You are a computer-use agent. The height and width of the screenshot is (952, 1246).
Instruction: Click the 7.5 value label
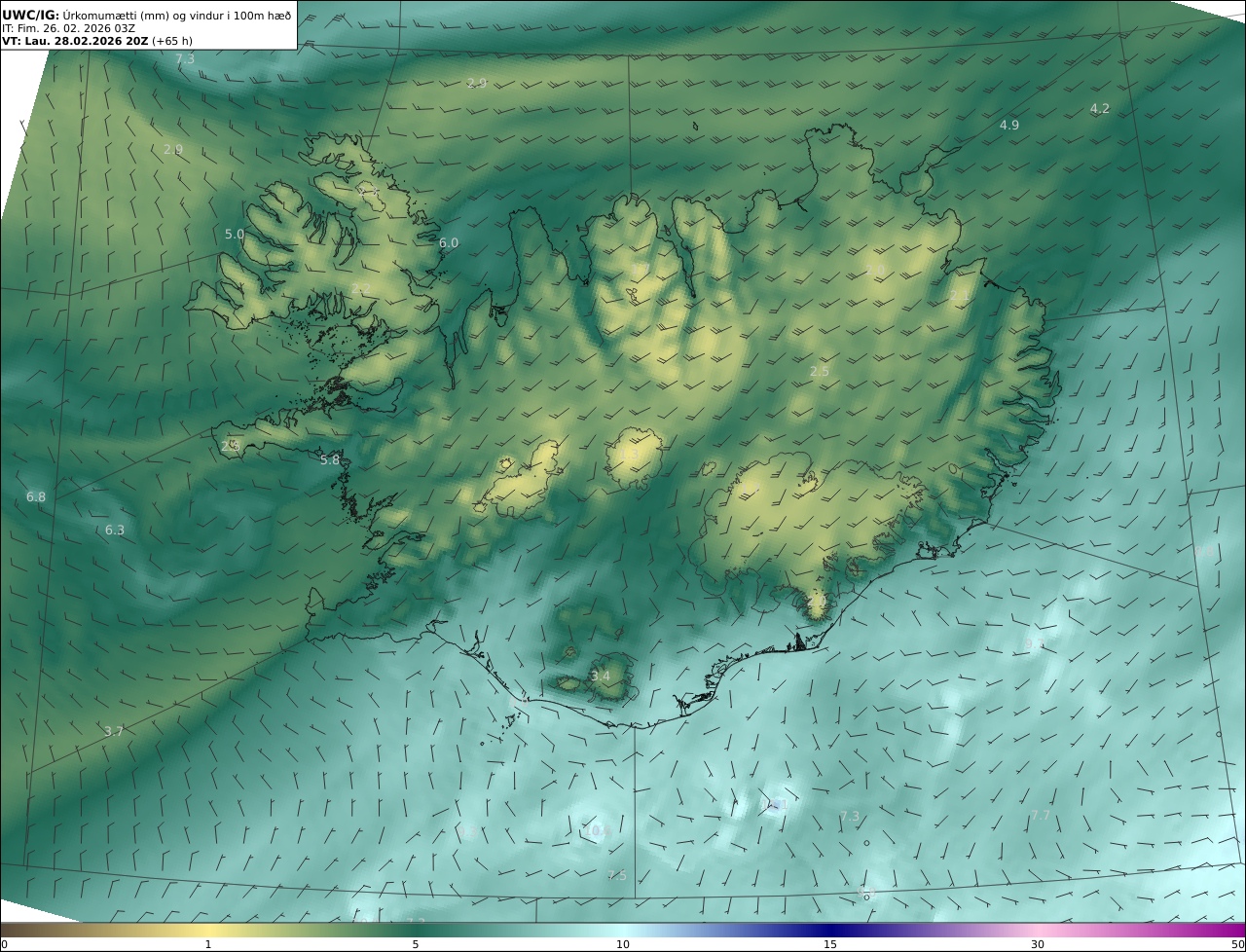point(617,876)
